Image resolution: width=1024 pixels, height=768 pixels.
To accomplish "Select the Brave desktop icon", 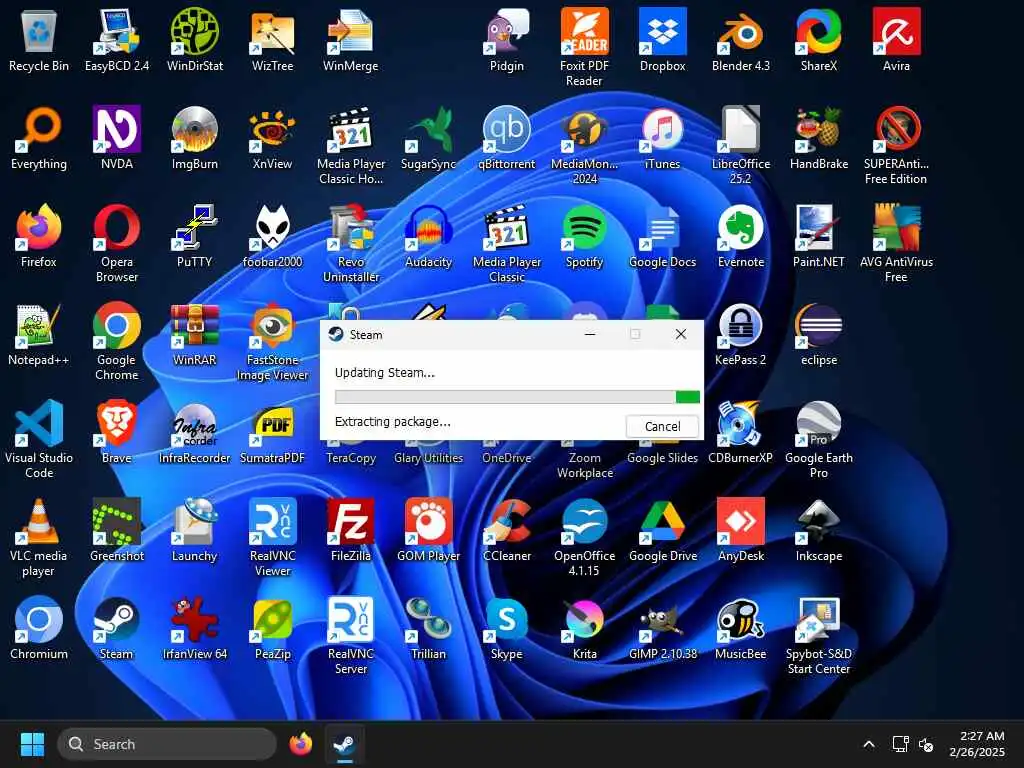I will [x=117, y=432].
